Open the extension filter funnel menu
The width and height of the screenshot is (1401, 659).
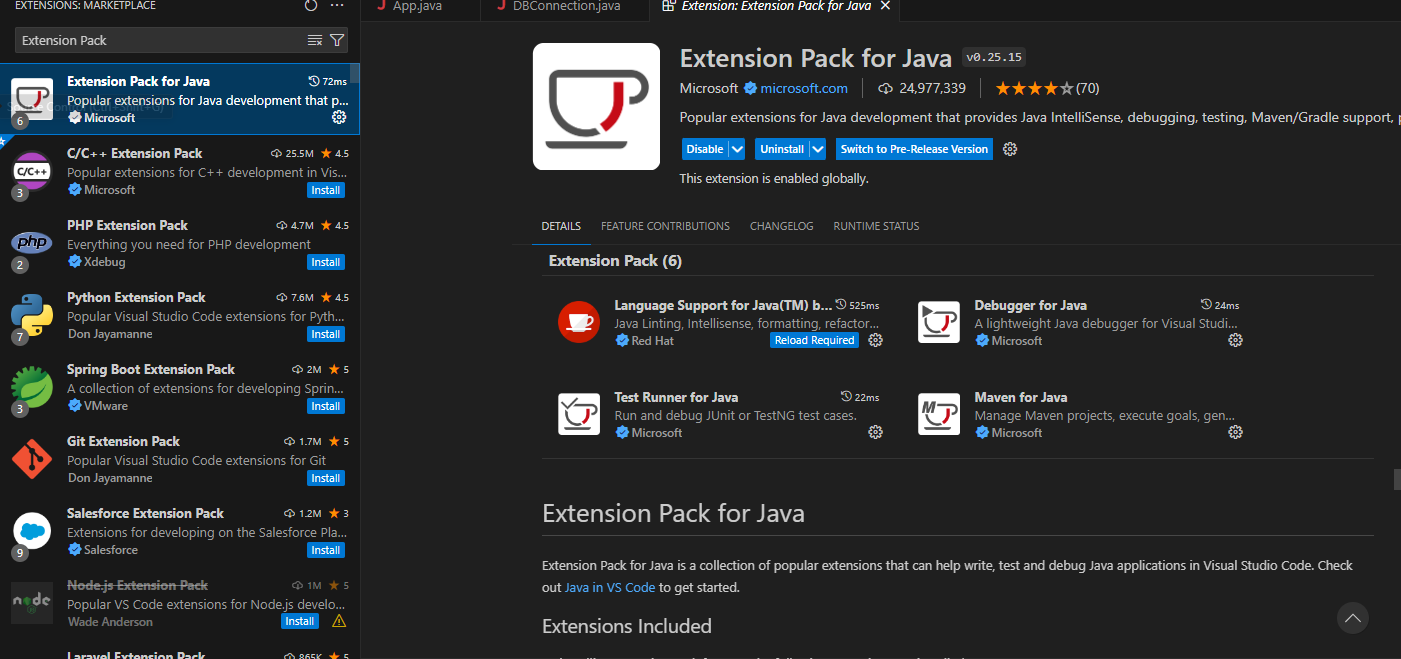(x=337, y=40)
